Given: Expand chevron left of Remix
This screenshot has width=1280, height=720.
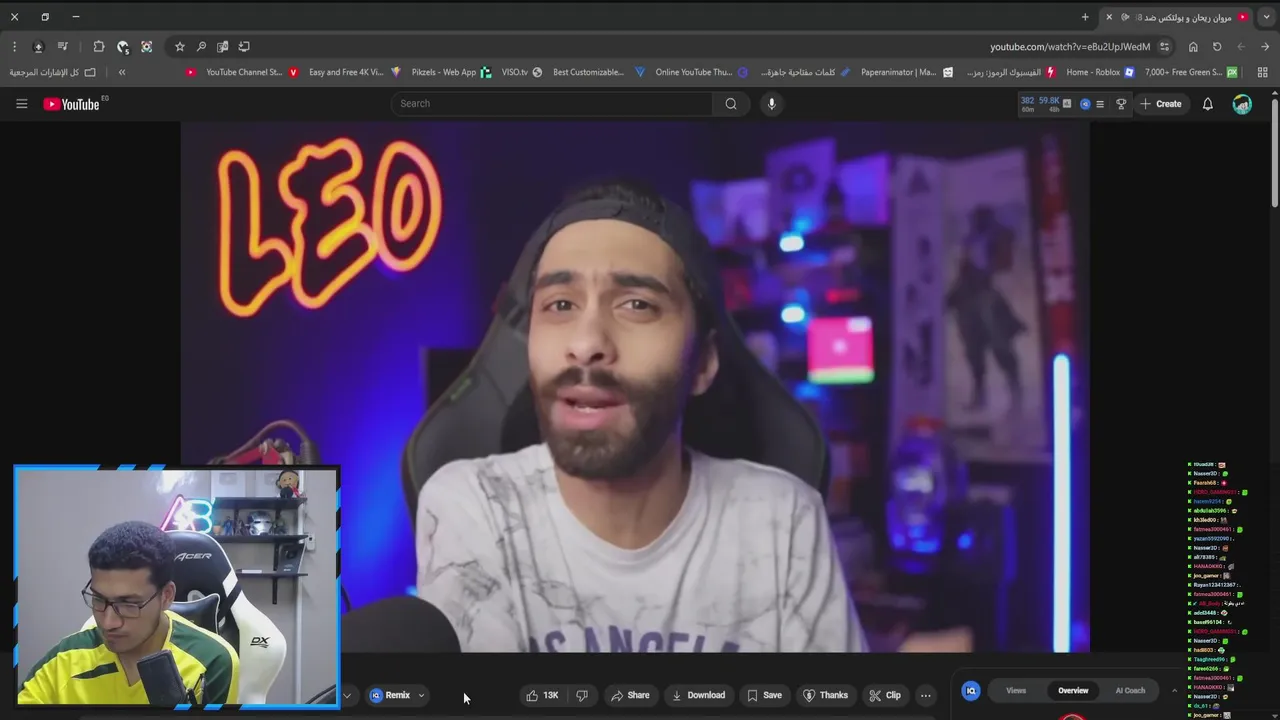Looking at the screenshot, I should pos(347,695).
